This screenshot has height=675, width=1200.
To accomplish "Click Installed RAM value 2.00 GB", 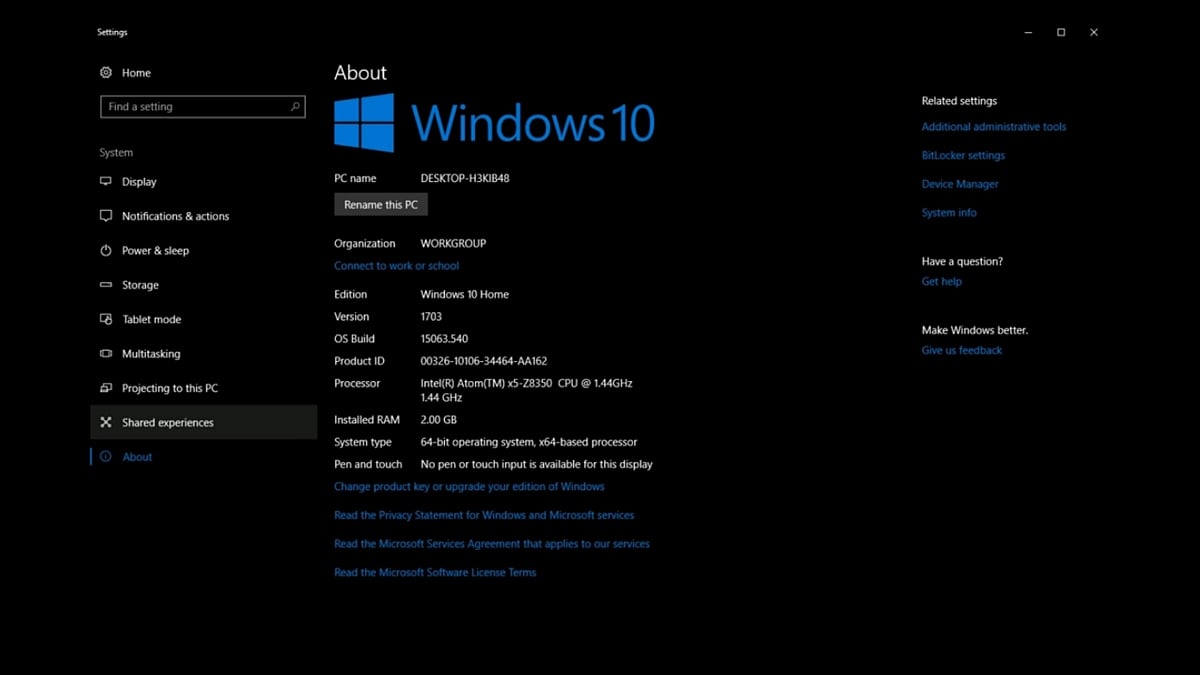I will pyautogui.click(x=439, y=420).
